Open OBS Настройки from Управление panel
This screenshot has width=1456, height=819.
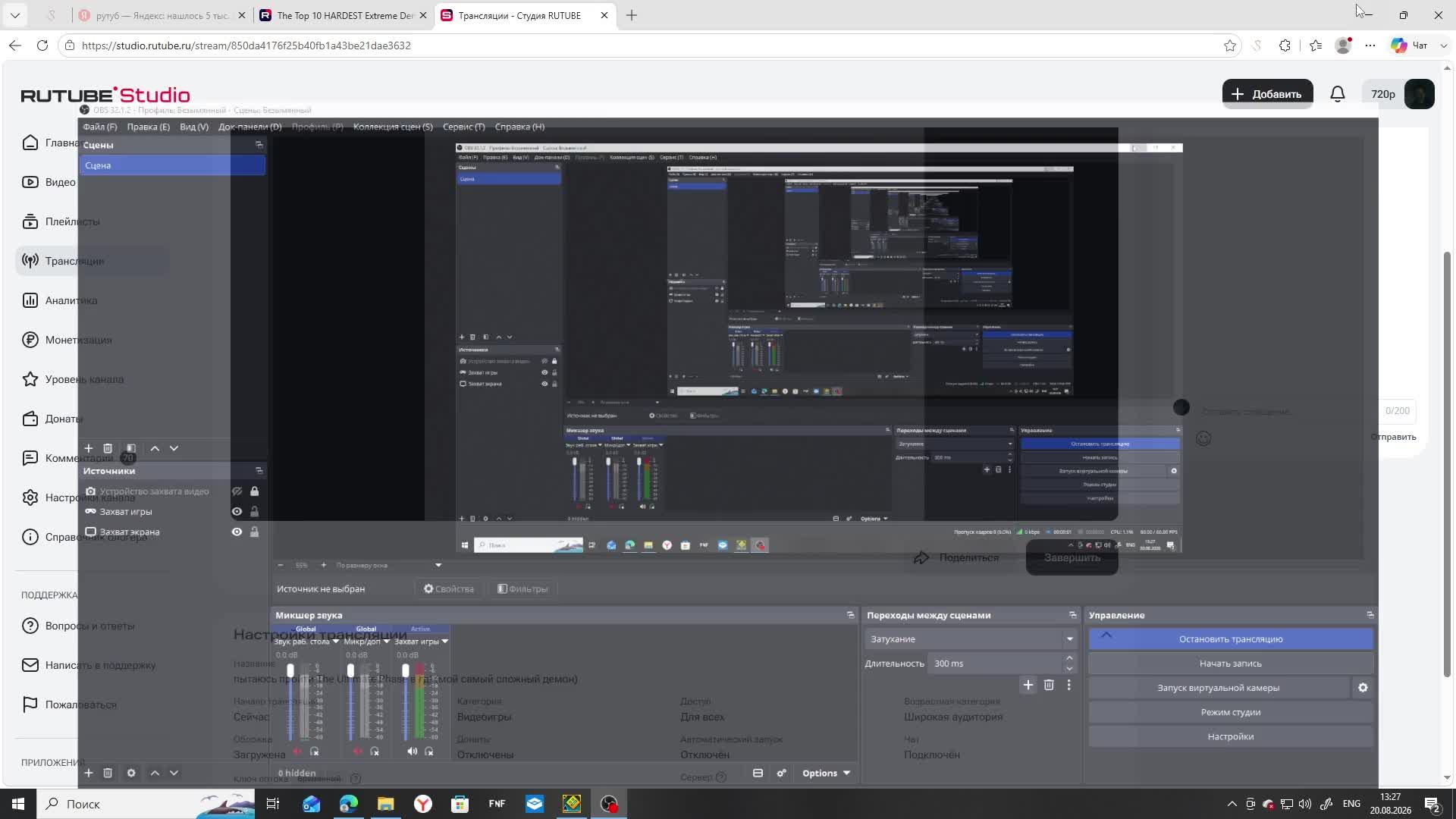(1231, 736)
